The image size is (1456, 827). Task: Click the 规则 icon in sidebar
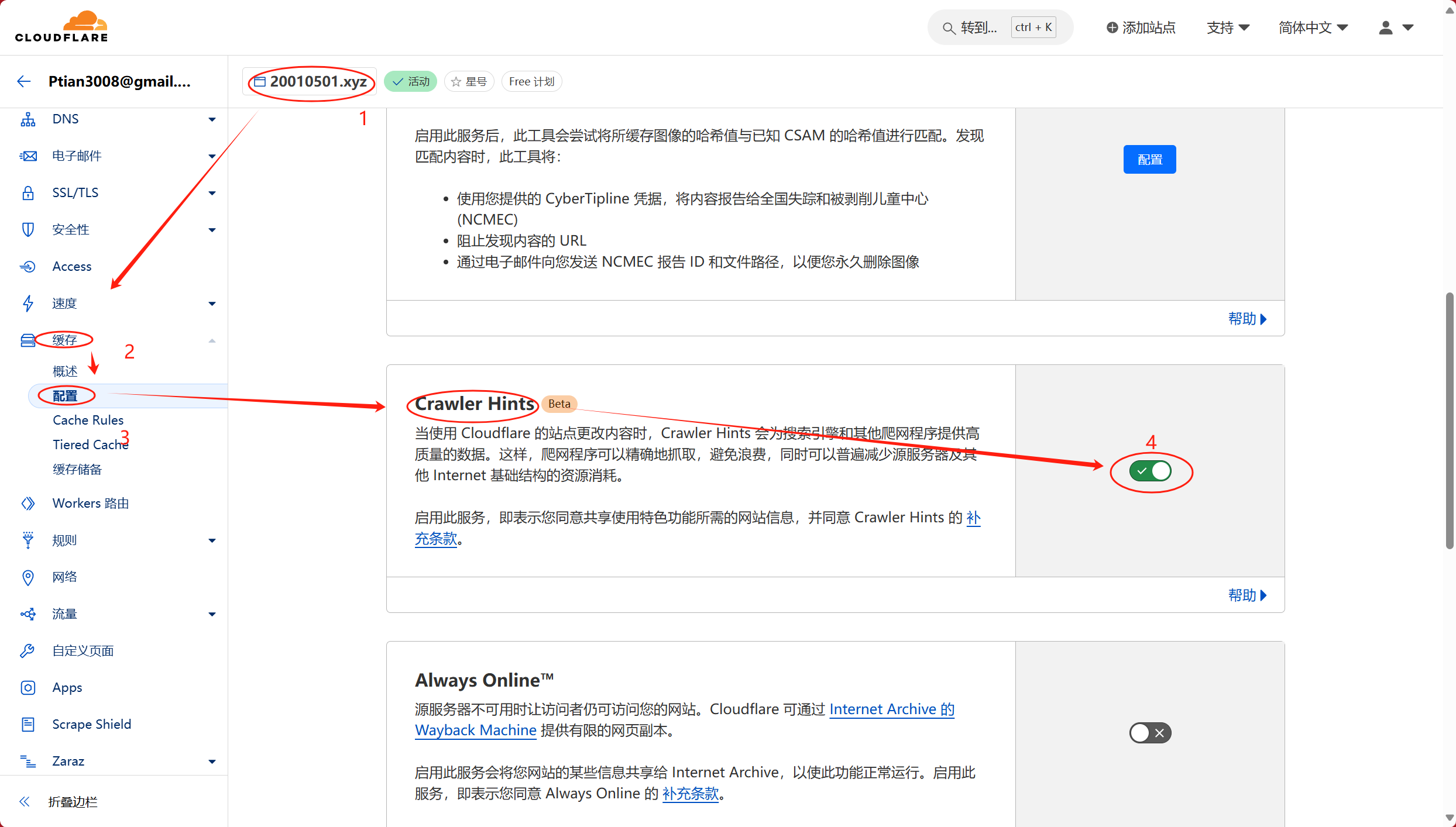pyautogui.click(x=26, y=540)
